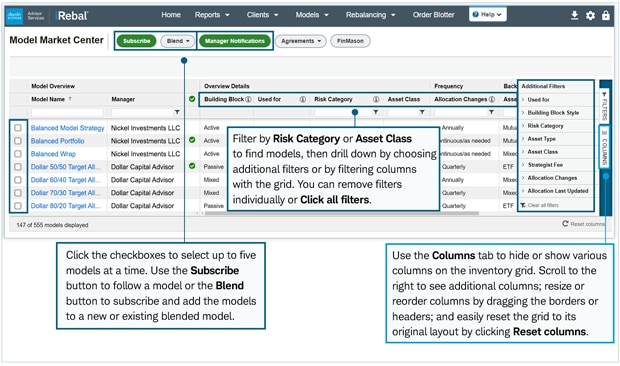Screen dimensions: 620x366
Task: Click the Model Name filter input field
Action: (x=67, y=113)
